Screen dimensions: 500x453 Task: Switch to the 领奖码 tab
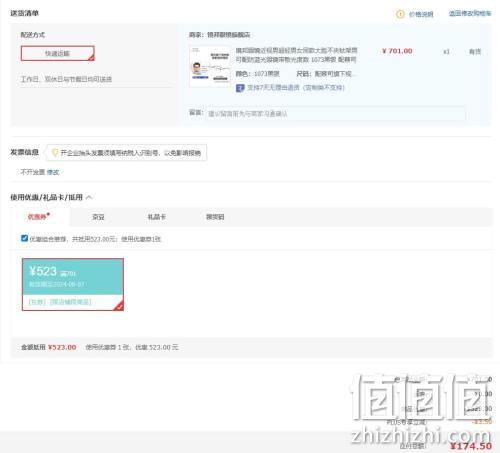click(215, 217)
